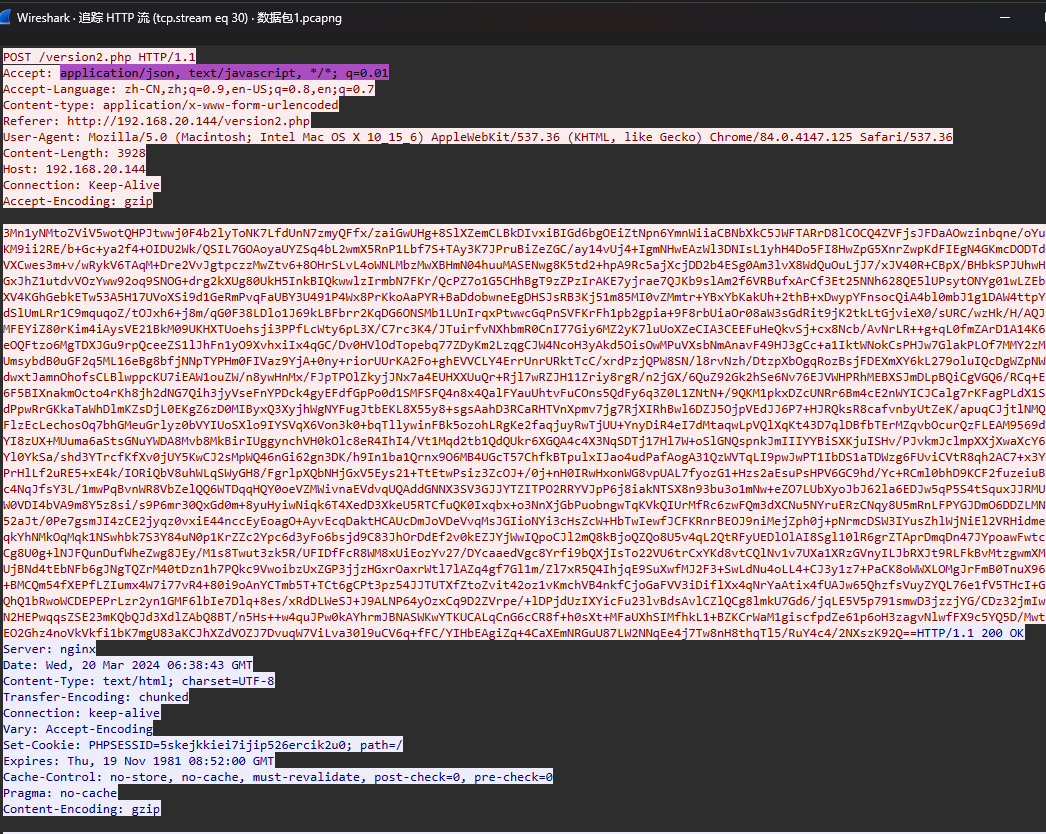The height and width of the screenshot is (834, 1046).
Task: Click the Accept-Language header line
Action: pos(189,89)
